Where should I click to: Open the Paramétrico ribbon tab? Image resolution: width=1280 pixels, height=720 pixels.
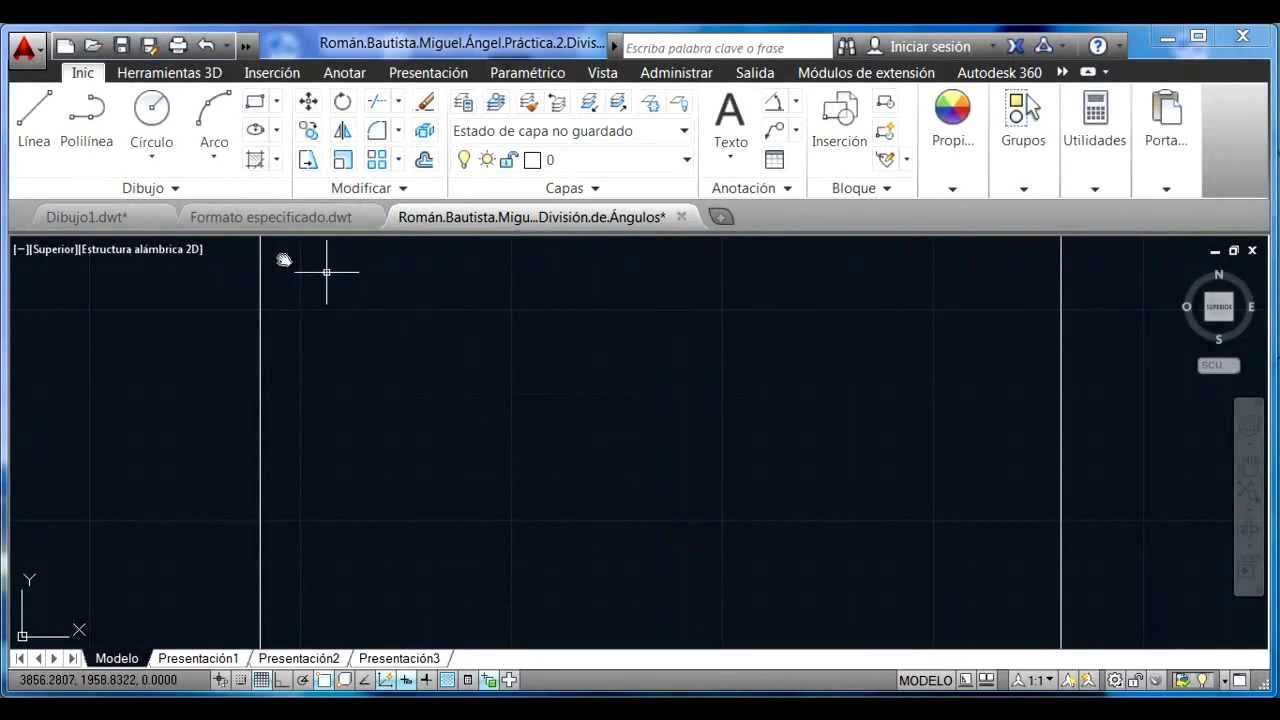pos(528,73)
